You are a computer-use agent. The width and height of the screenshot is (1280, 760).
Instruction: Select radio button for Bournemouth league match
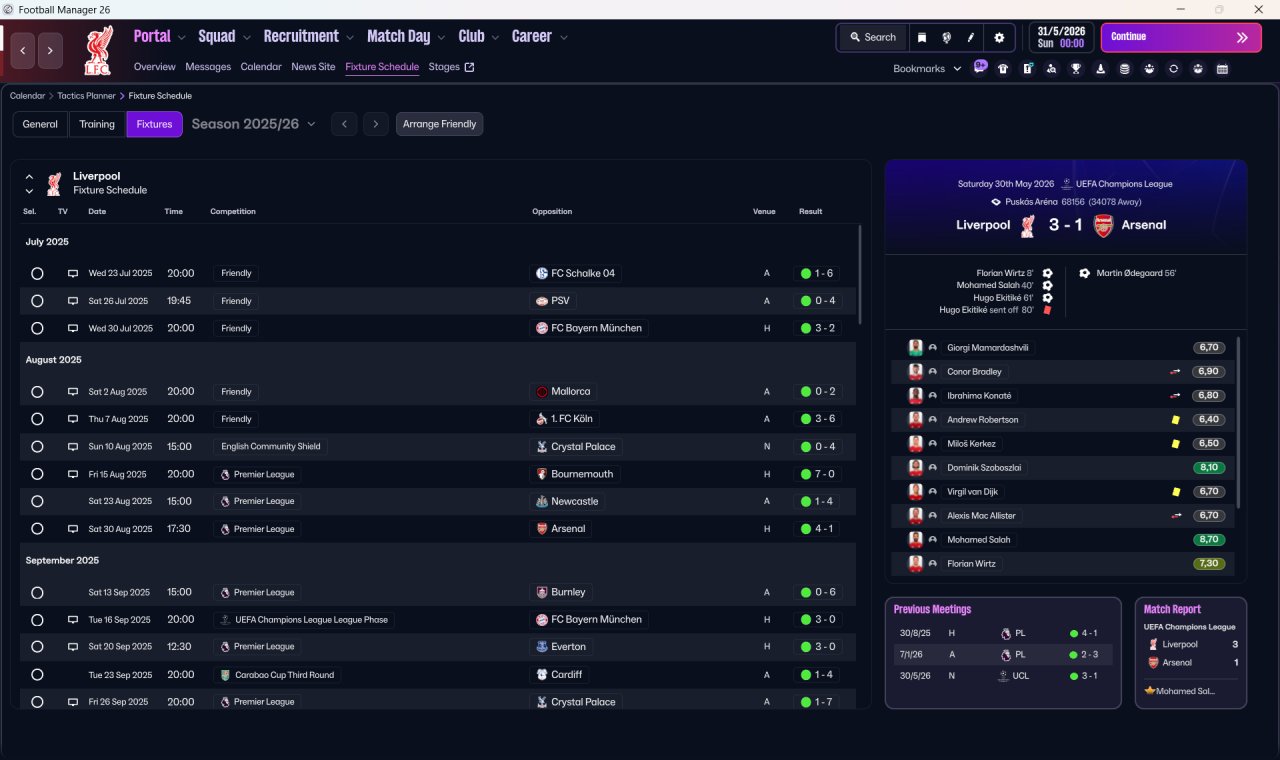[37, 474]
